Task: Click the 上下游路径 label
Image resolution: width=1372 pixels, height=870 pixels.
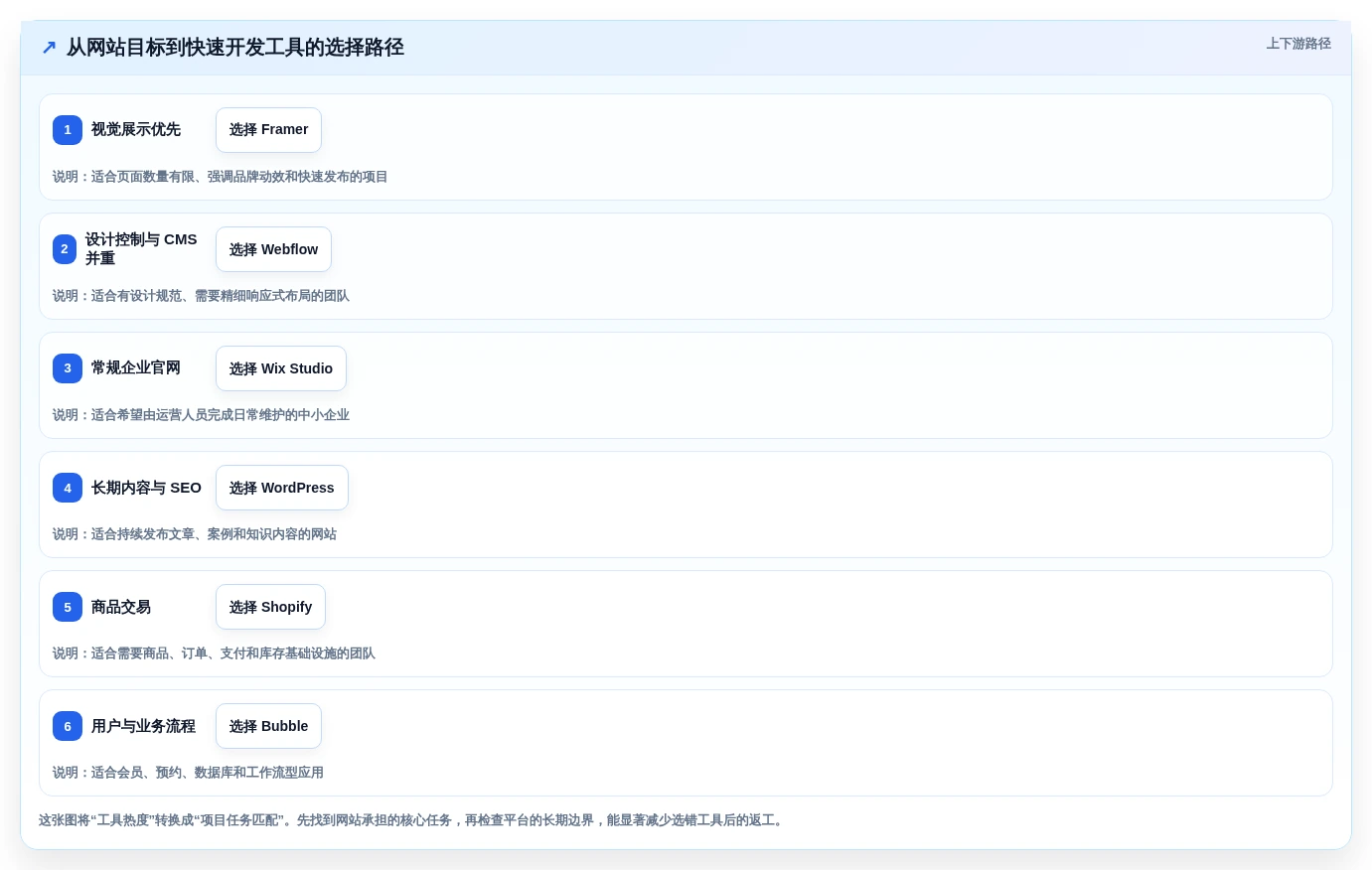Action: coord(1298,44)
